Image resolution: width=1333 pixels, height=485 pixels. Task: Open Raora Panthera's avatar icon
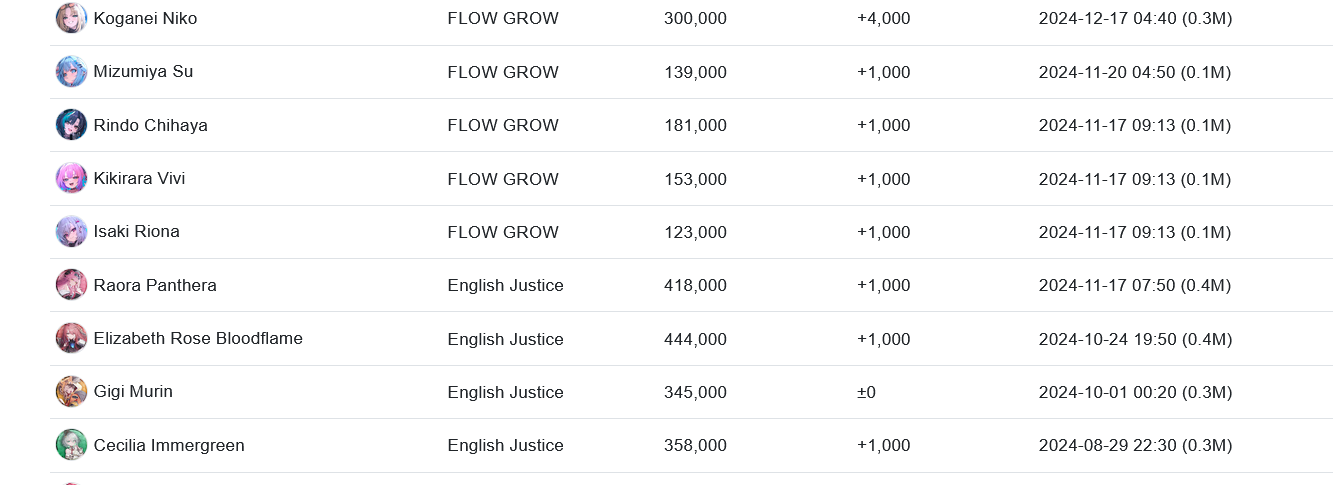click(x=71, y=285)
